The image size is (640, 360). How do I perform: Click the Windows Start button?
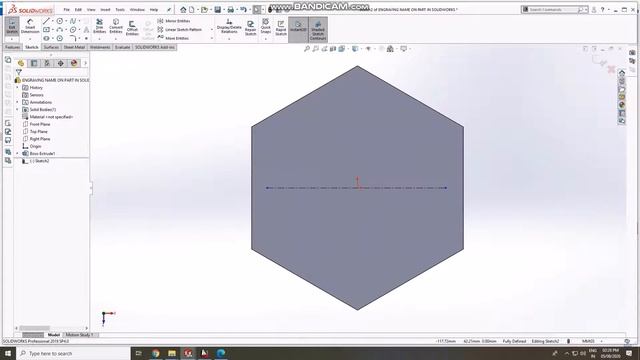point(8,353)
